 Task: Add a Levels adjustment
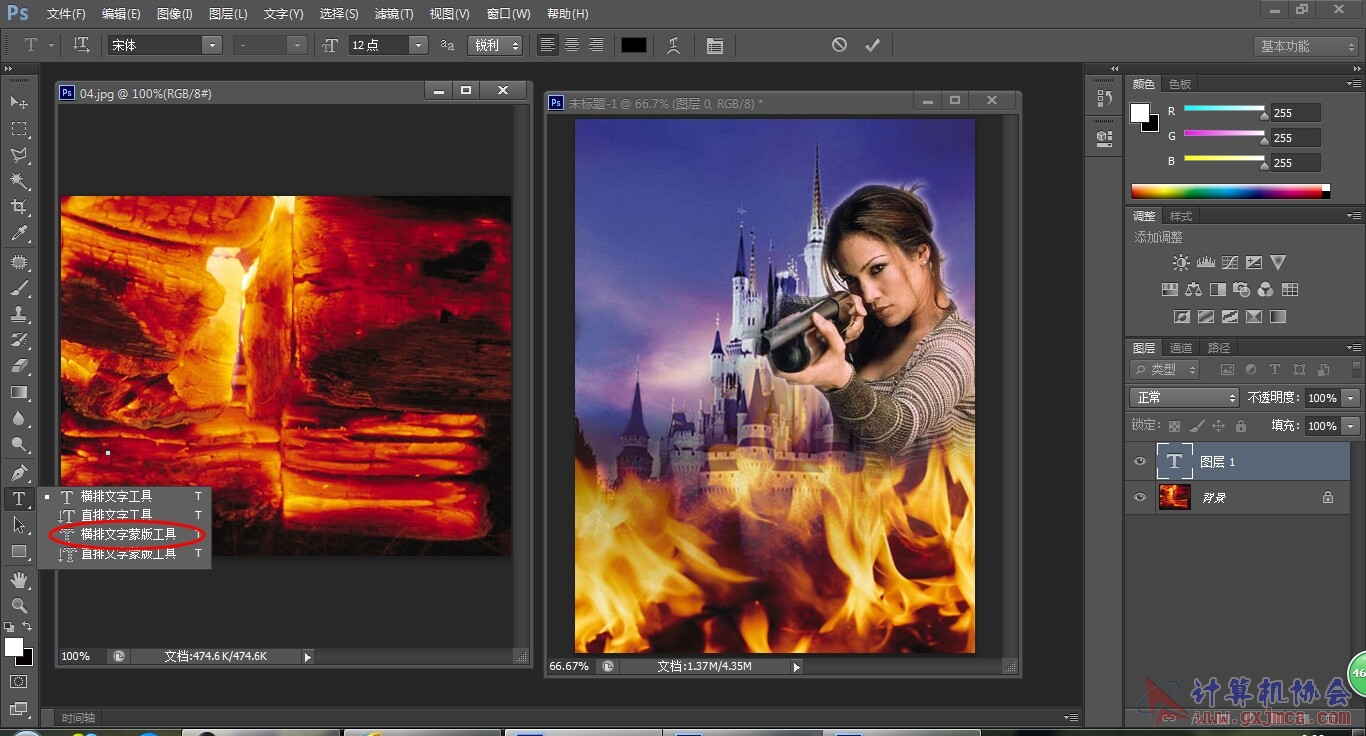click(x=1205, y=263)
